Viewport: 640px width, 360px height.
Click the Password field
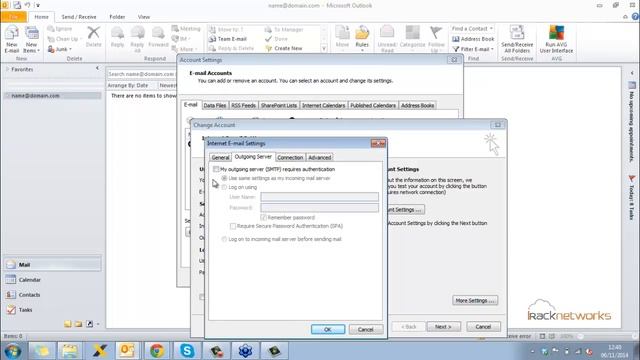pyautogui.click(x=320, y=208)
